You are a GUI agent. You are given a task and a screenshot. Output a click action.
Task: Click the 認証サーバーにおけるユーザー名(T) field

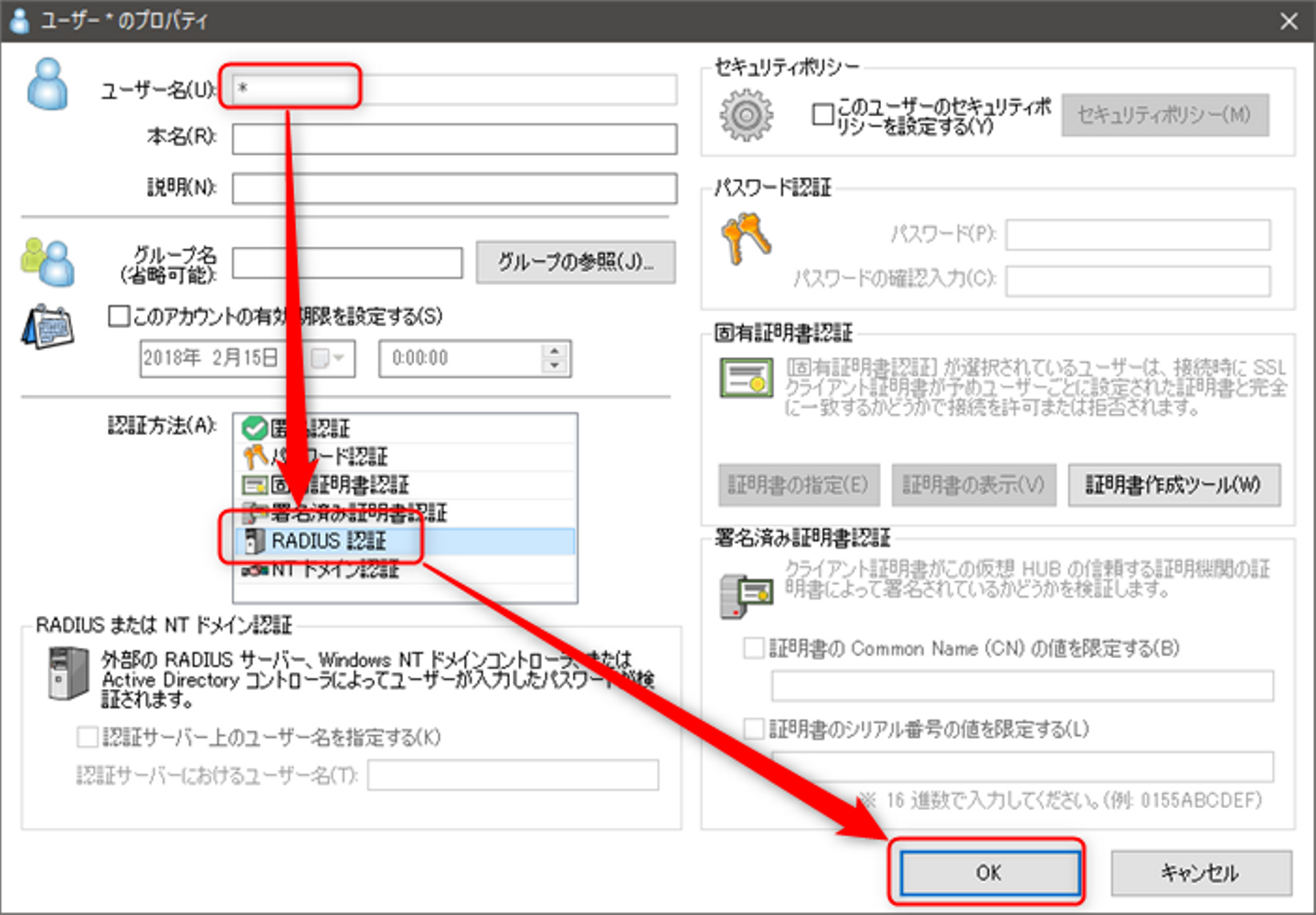(513, 775)
